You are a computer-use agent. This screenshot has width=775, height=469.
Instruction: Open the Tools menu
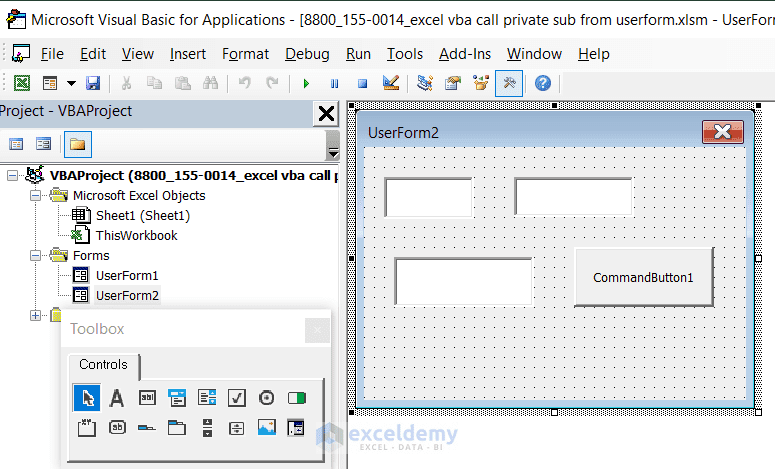tap(405, 54)
